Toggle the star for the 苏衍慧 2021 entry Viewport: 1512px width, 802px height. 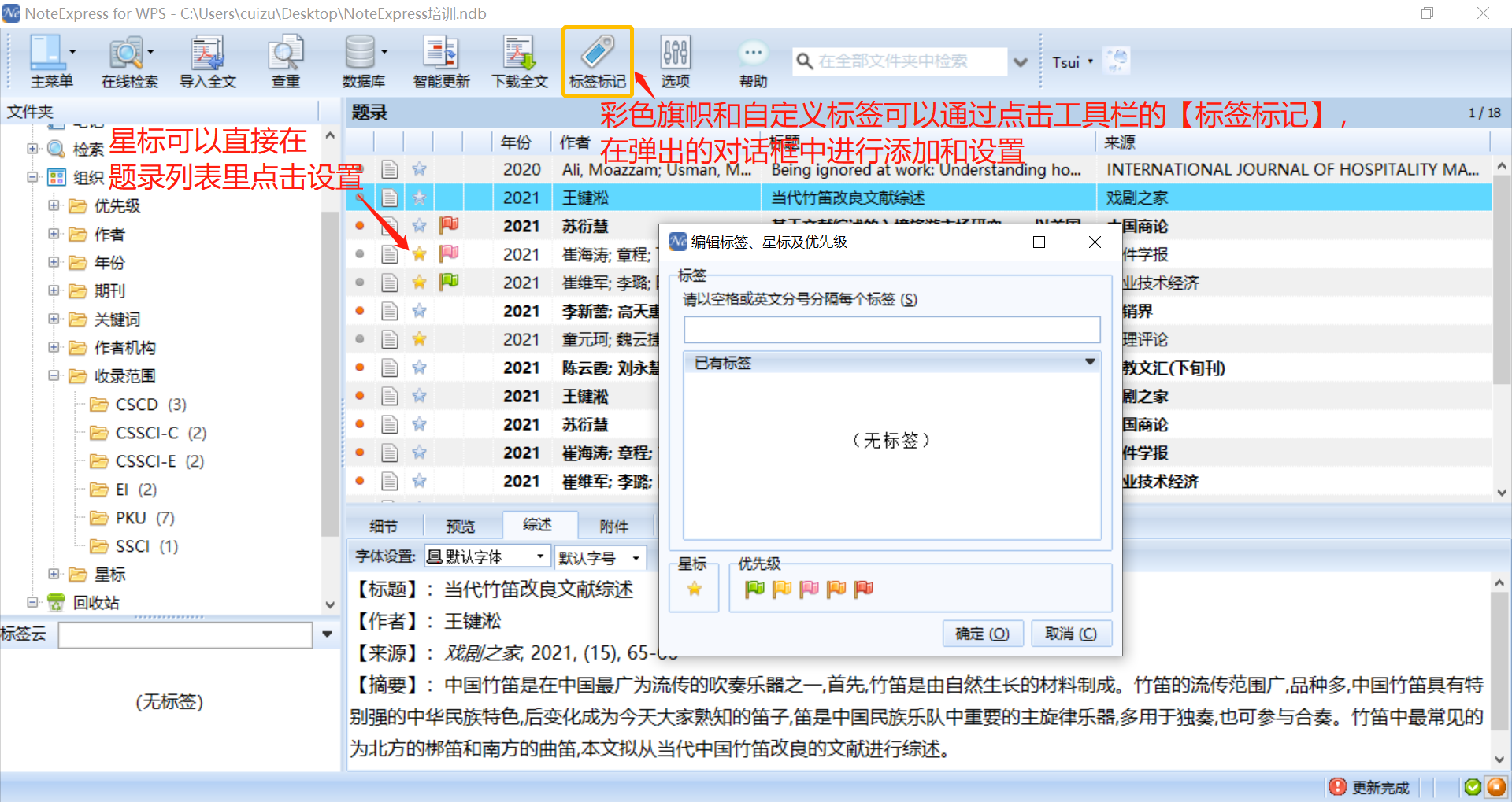419,226
